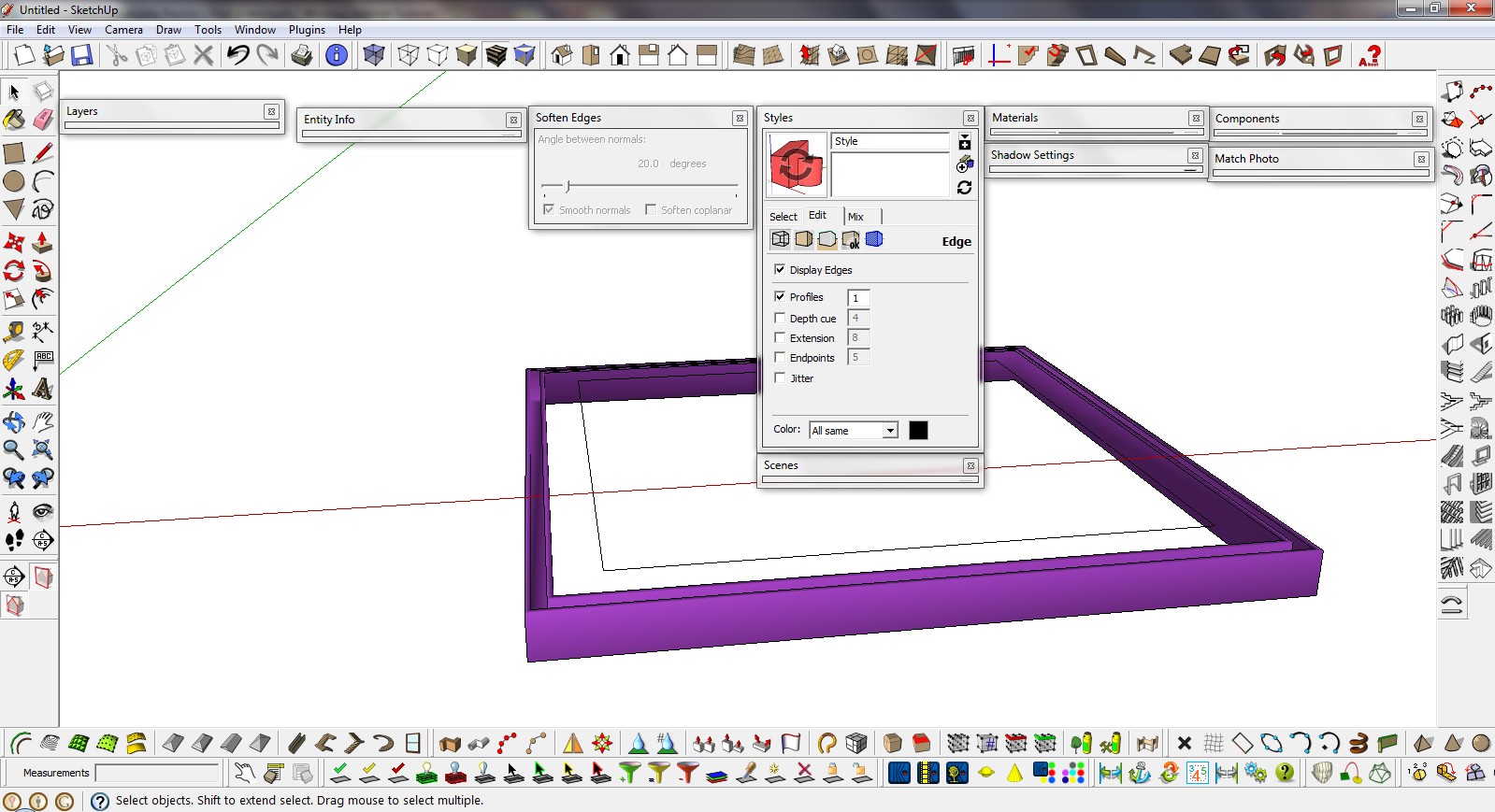Uncheck the Profiles checkbox
Image resolution: width=1495 pixels, height=812 pixels.
tap(780, 296)
